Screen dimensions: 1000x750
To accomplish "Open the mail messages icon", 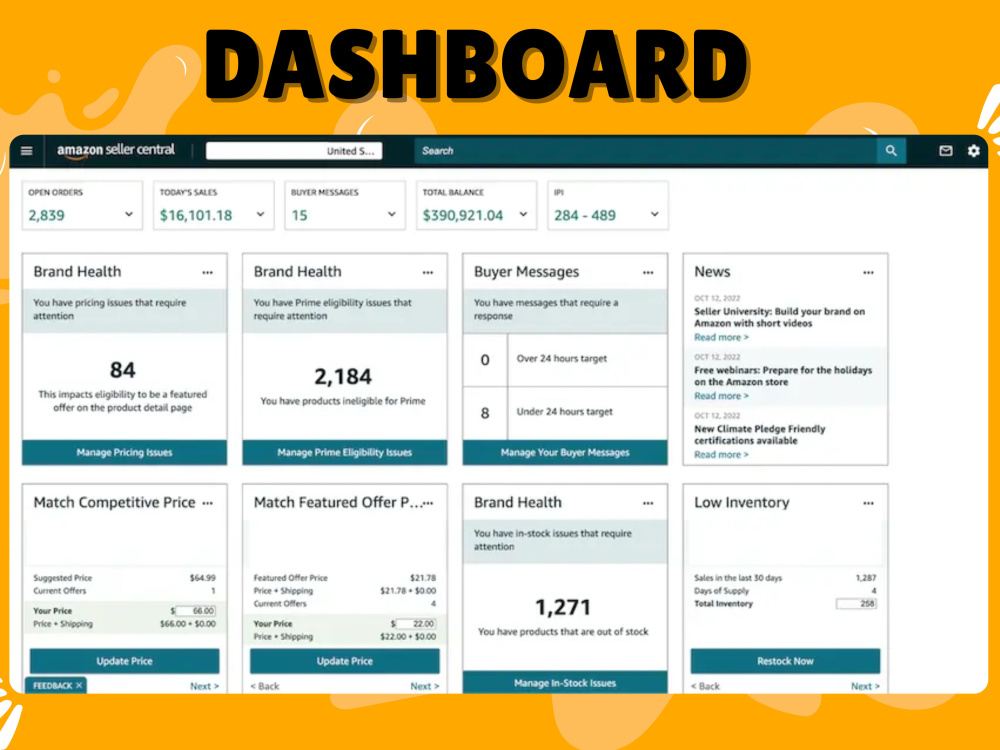I will click(946, 151).
